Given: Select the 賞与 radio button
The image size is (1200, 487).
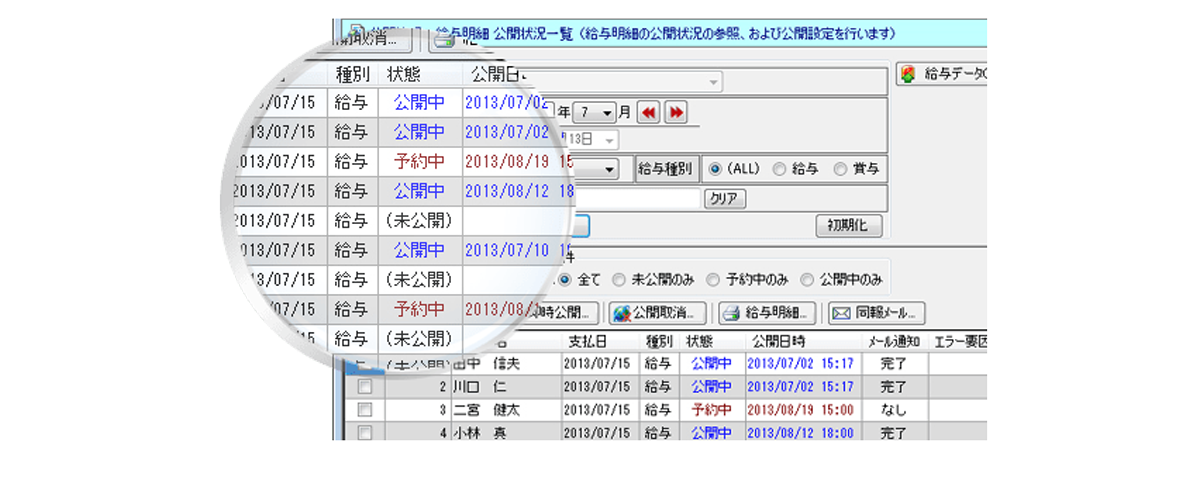Looking at the screenshot, I should pos(839,169).
